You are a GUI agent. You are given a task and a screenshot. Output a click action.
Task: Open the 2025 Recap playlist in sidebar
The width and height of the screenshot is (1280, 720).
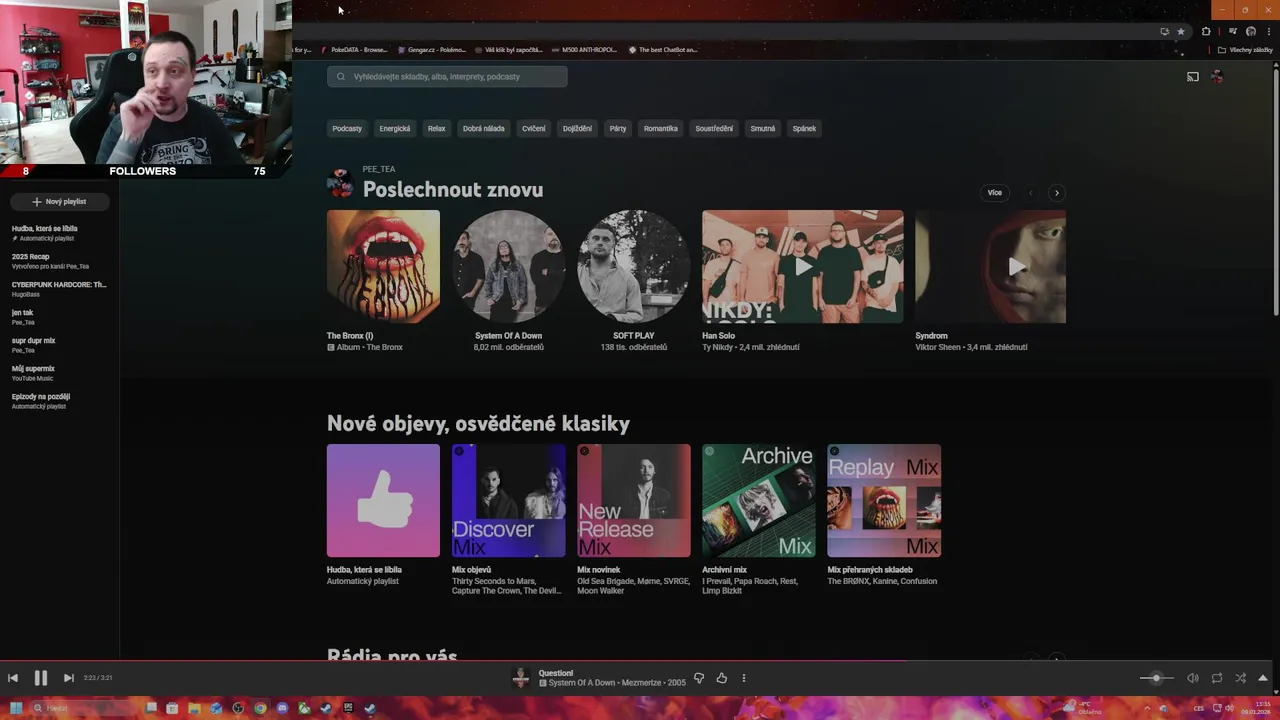[x=59, y=261]
